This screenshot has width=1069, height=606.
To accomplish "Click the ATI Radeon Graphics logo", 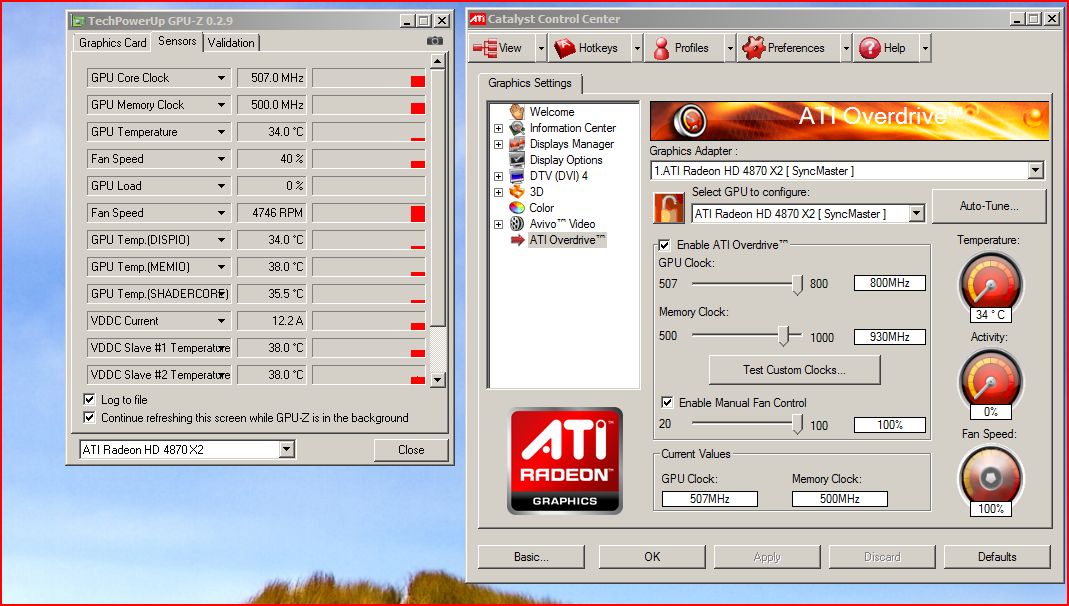I will (565, 461).
